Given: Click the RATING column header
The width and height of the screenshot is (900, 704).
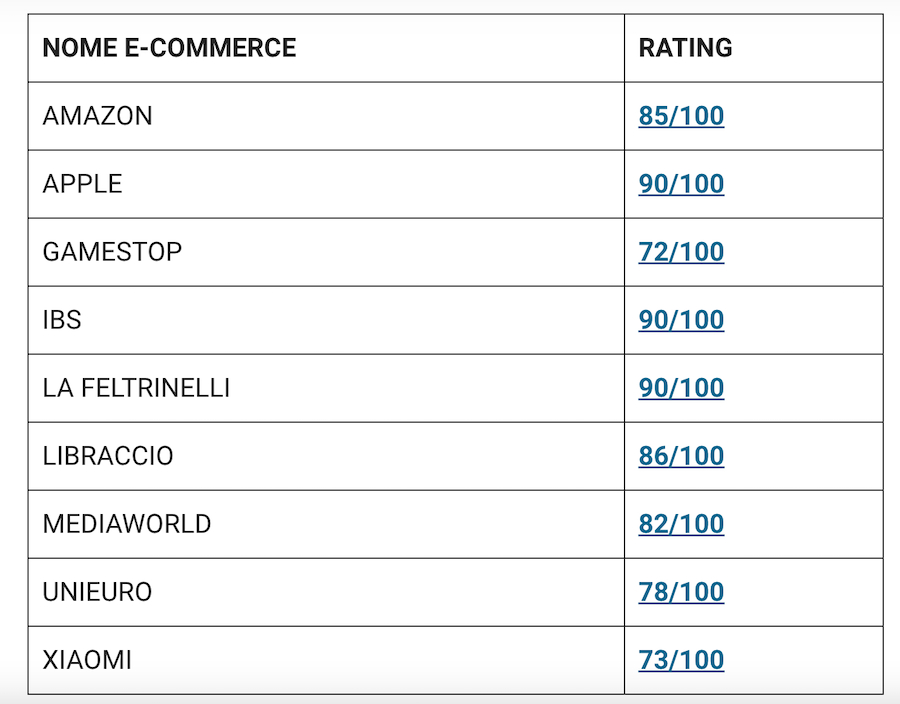Looking at the screenshot, I should click(x=685, y=48).
